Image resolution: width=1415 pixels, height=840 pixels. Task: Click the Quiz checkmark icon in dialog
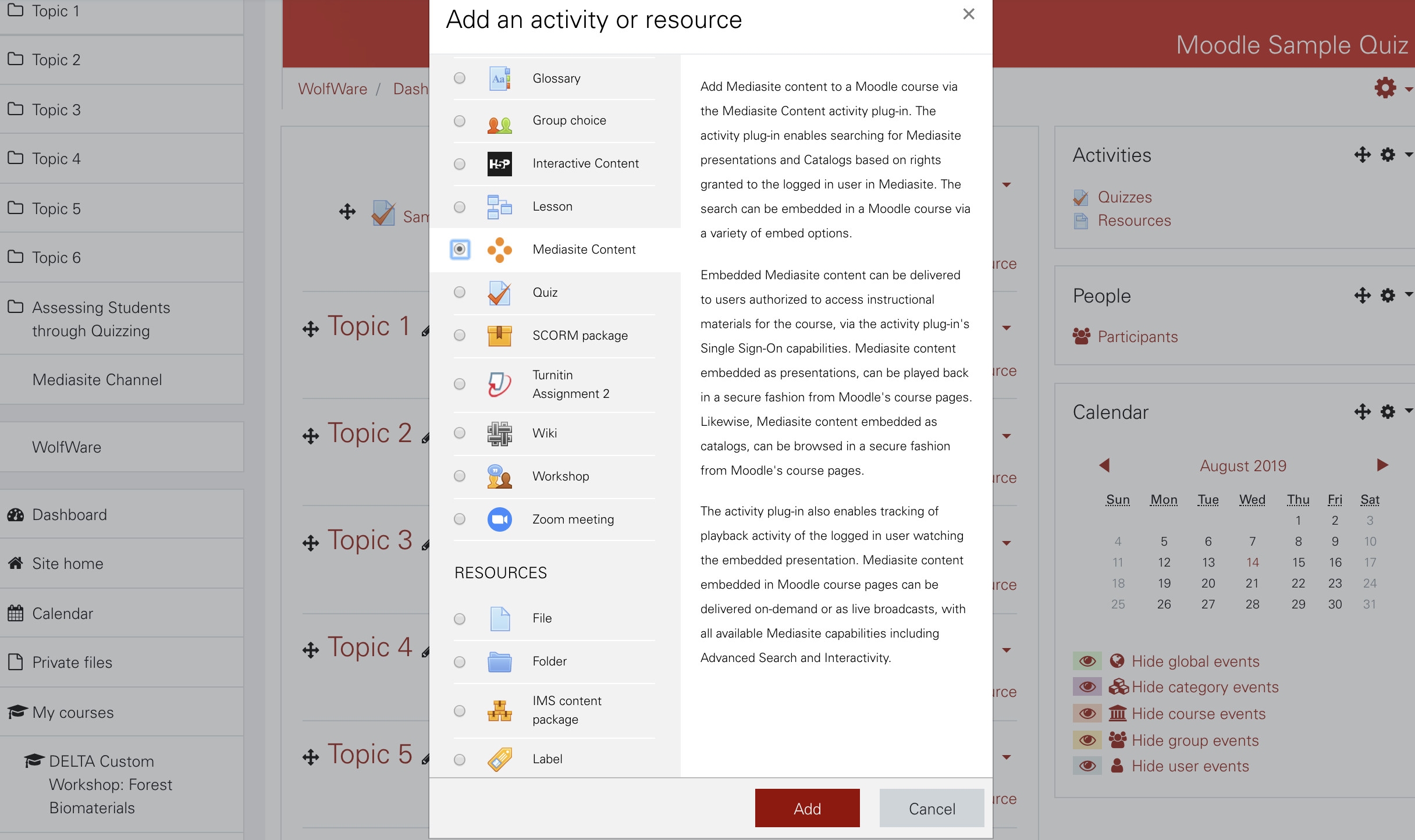pyautogui.click(x=499, y=293)
